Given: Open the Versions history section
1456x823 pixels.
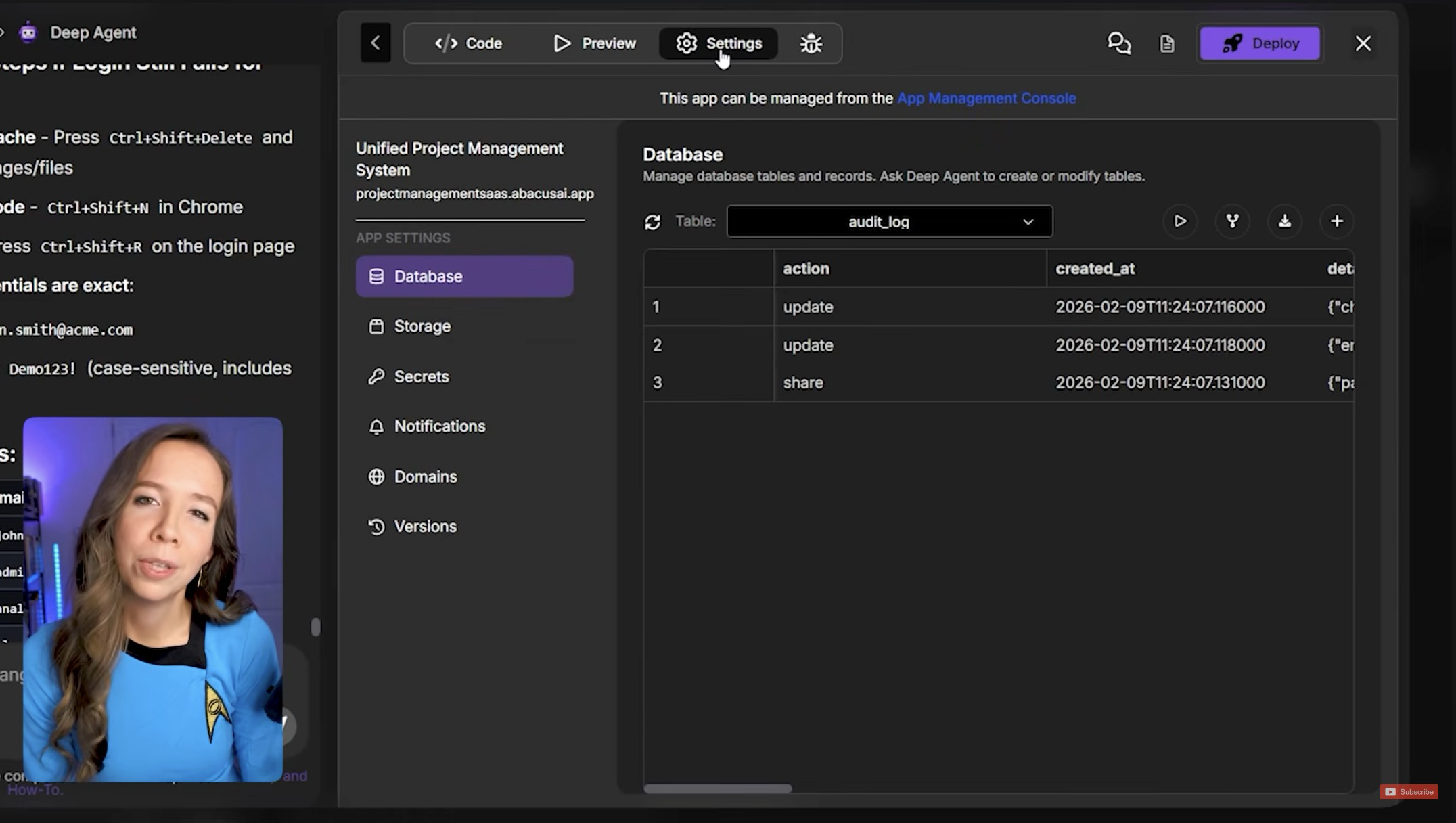Looking at the screenshot, I should tap(425, 527).
